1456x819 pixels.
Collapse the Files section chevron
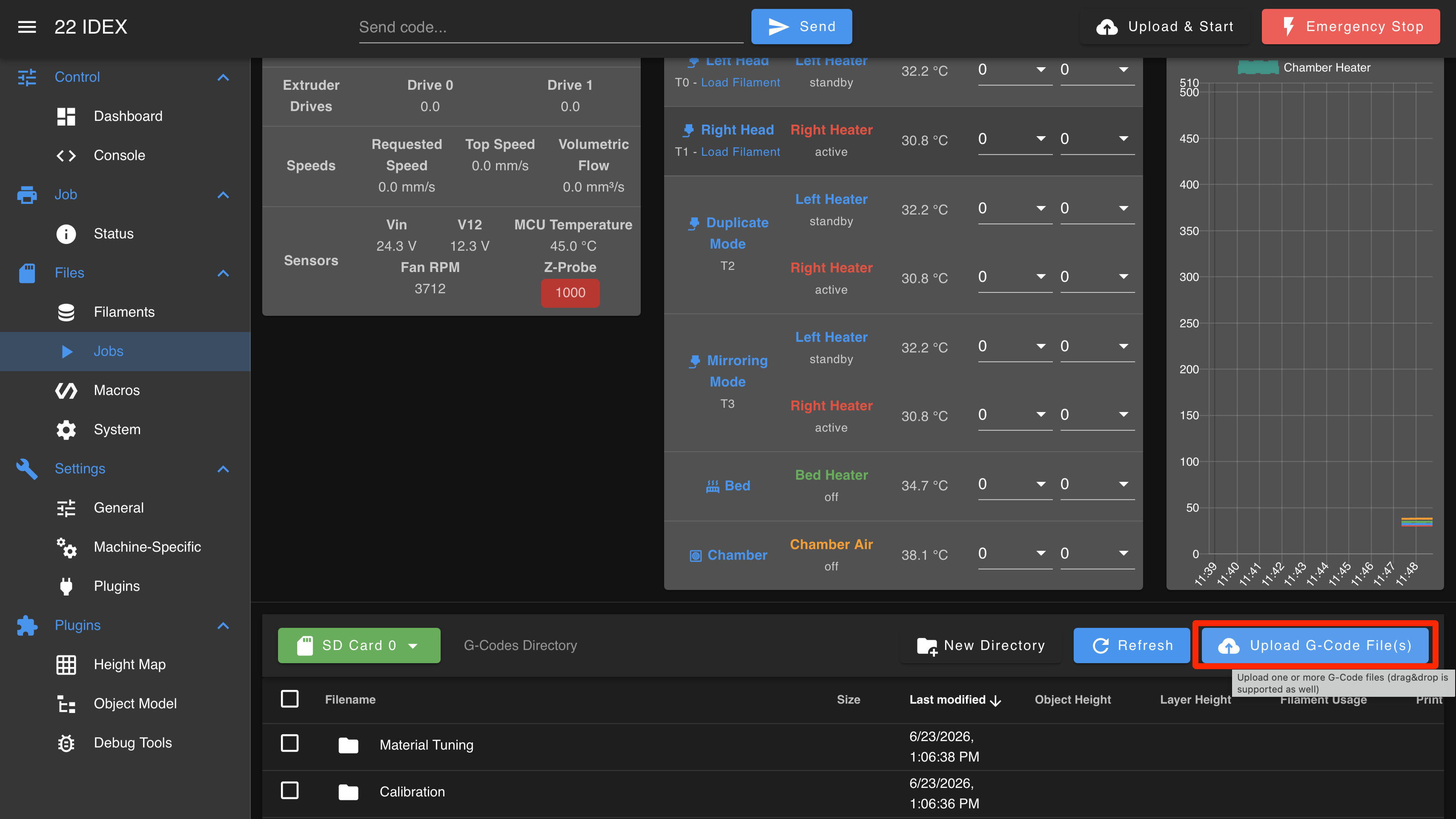pos(223,274)
